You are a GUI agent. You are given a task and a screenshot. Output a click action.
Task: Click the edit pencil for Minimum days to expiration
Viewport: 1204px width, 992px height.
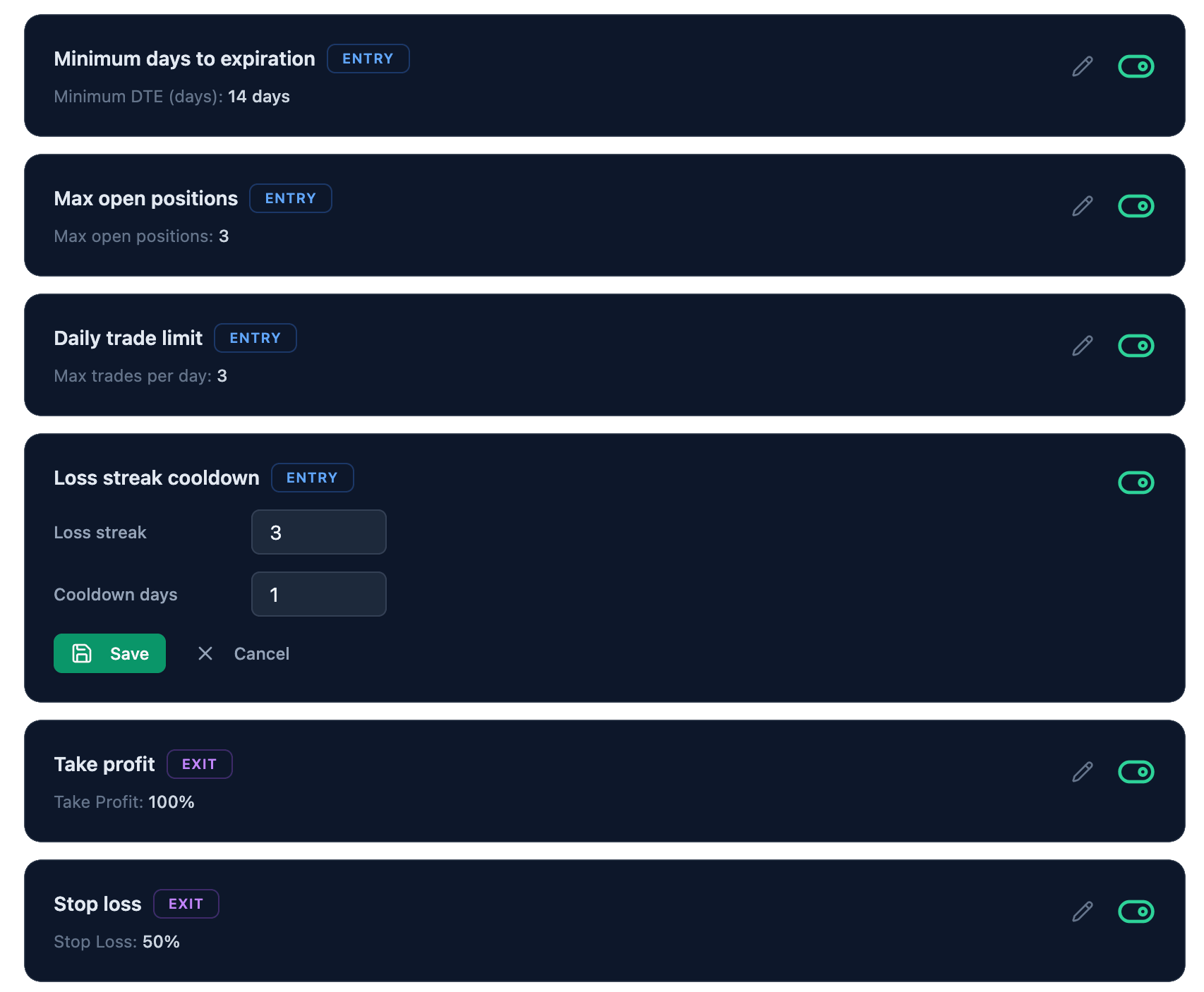pos(1082,66)
